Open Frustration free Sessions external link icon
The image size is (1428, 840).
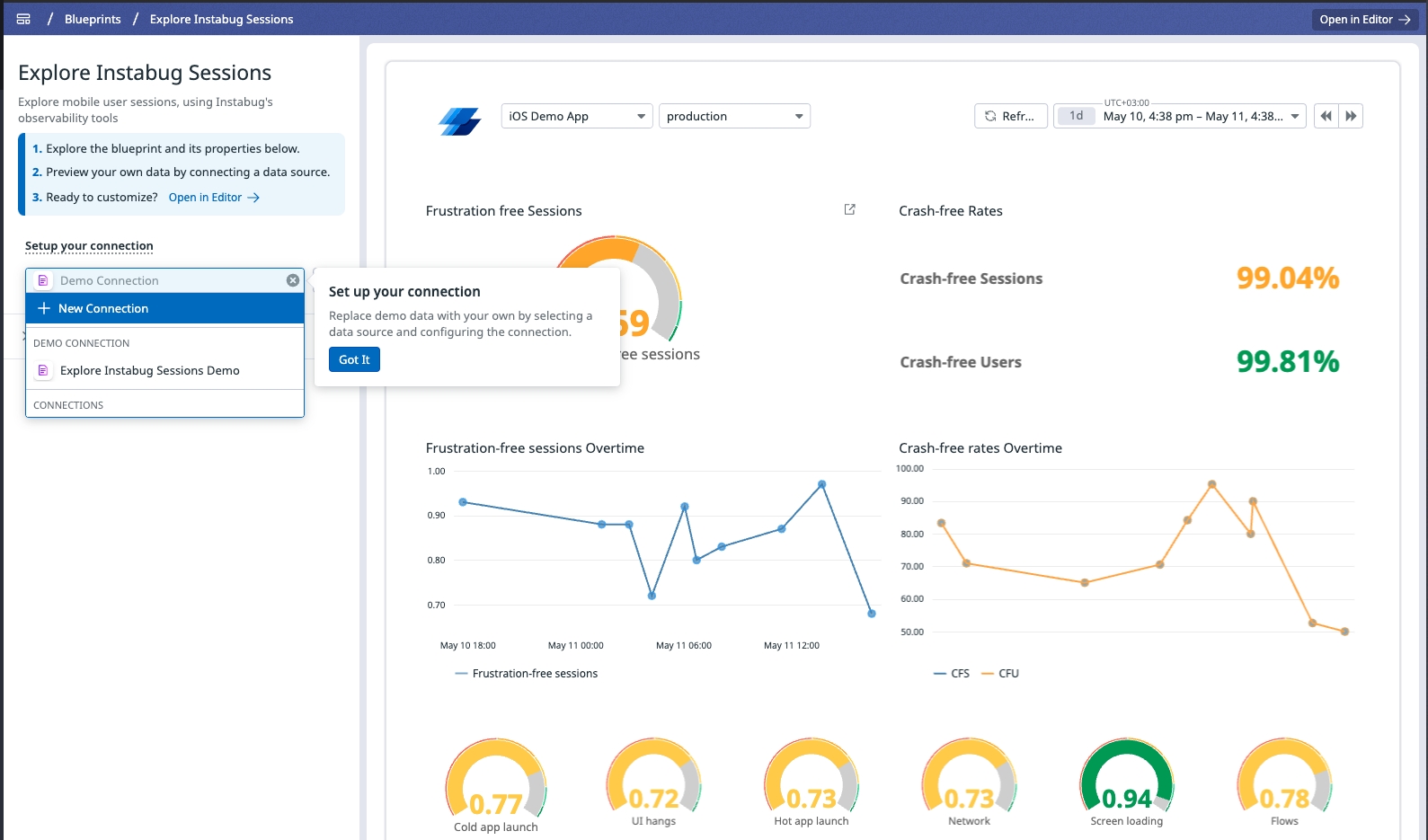tap(849, 209)
